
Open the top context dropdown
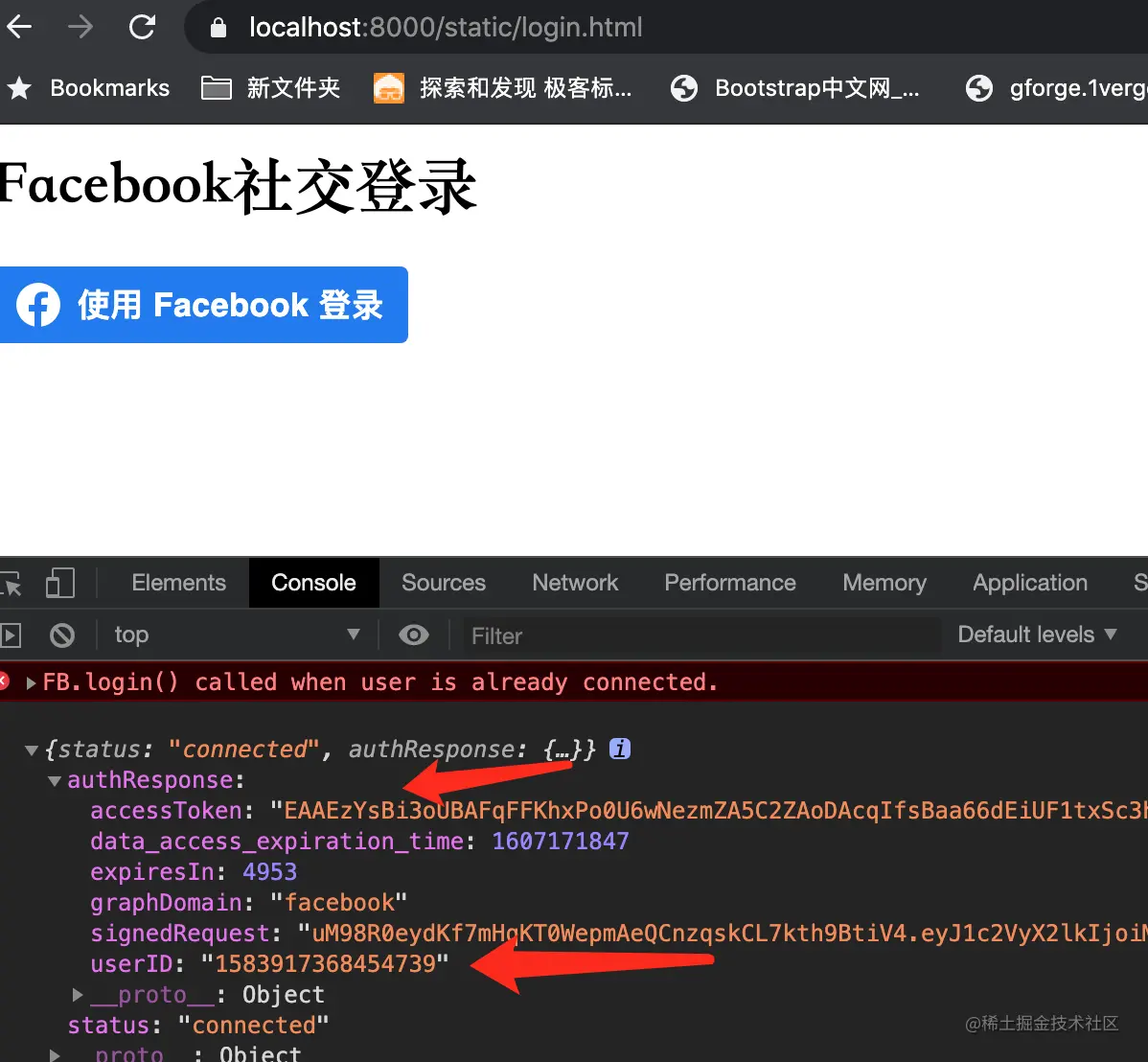tap(236, 635)
